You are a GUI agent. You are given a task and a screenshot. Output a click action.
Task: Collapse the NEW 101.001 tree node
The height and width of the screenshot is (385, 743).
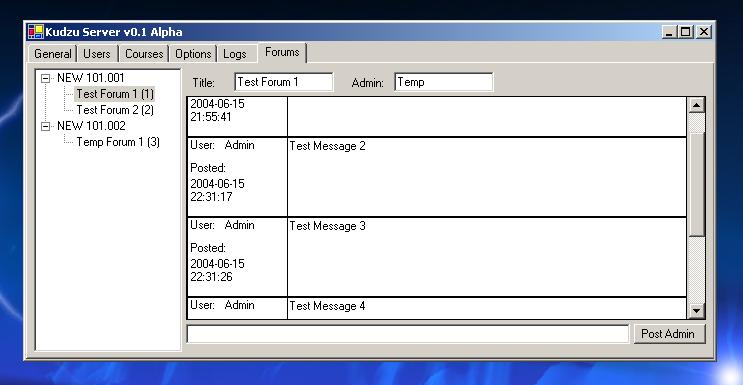(45, 78)
